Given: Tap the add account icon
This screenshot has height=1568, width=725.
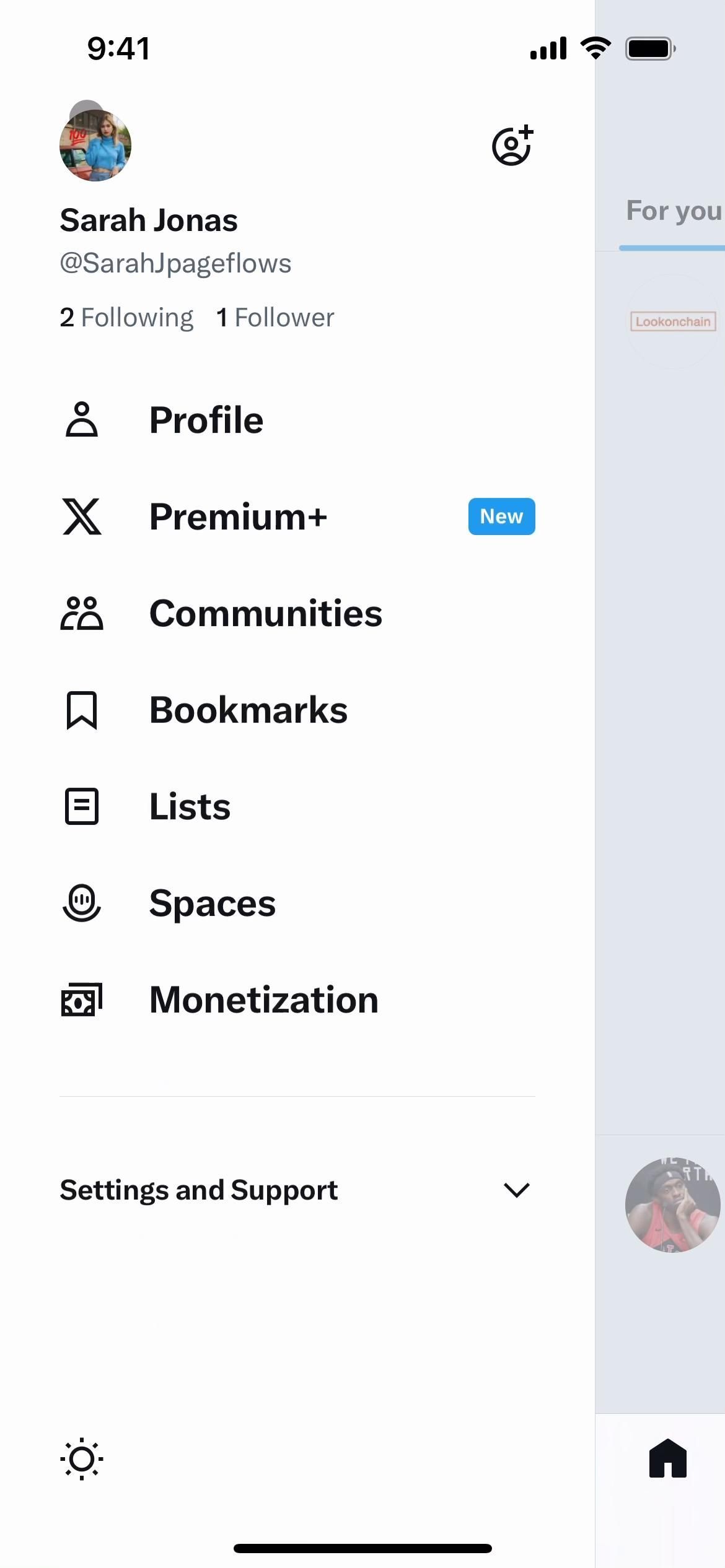Looking at the screenshot, I should click(512, 146).
